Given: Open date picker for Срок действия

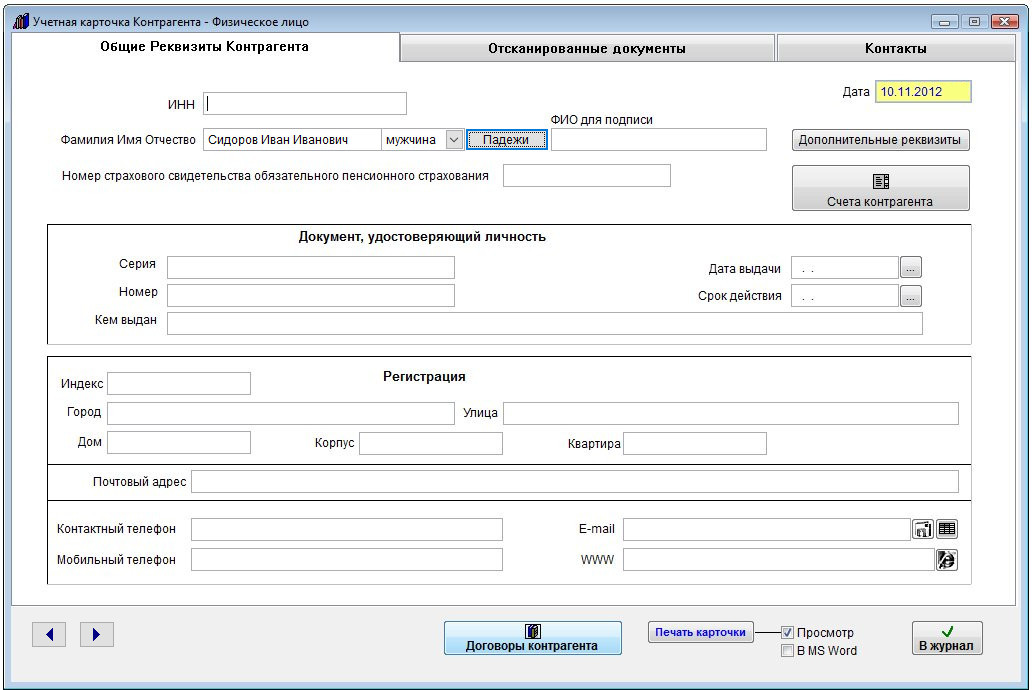Looking at the screenshot, I should tap(910, 296).
